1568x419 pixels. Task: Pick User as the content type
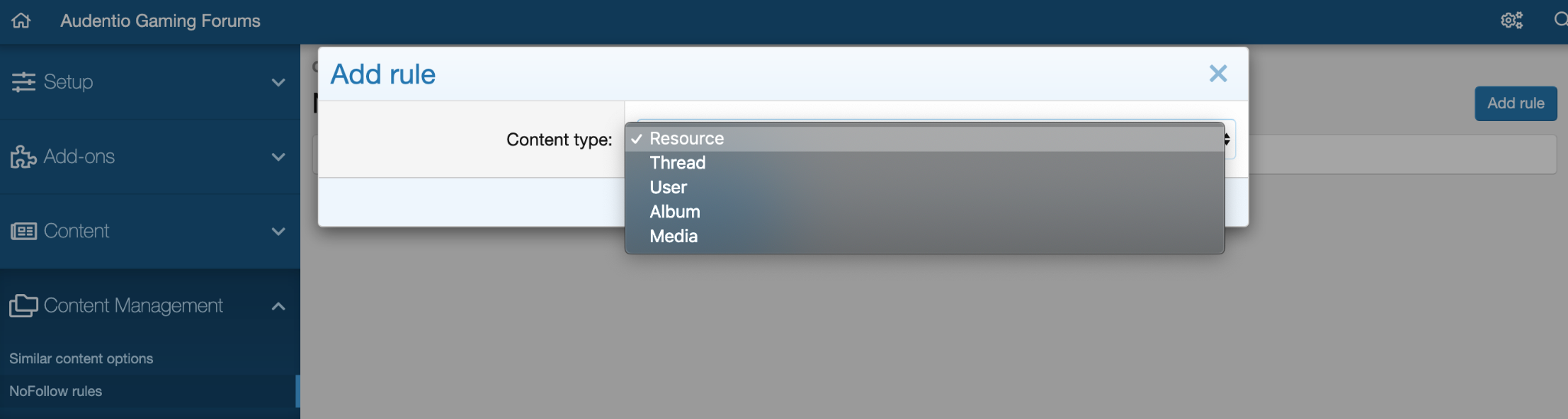[x=668, y=188]
